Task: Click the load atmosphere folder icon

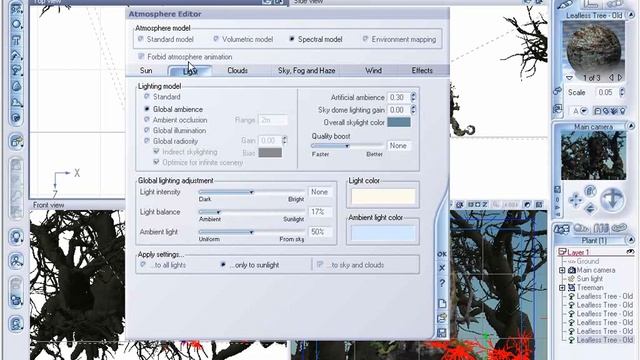Action: (x=442, y=318)
